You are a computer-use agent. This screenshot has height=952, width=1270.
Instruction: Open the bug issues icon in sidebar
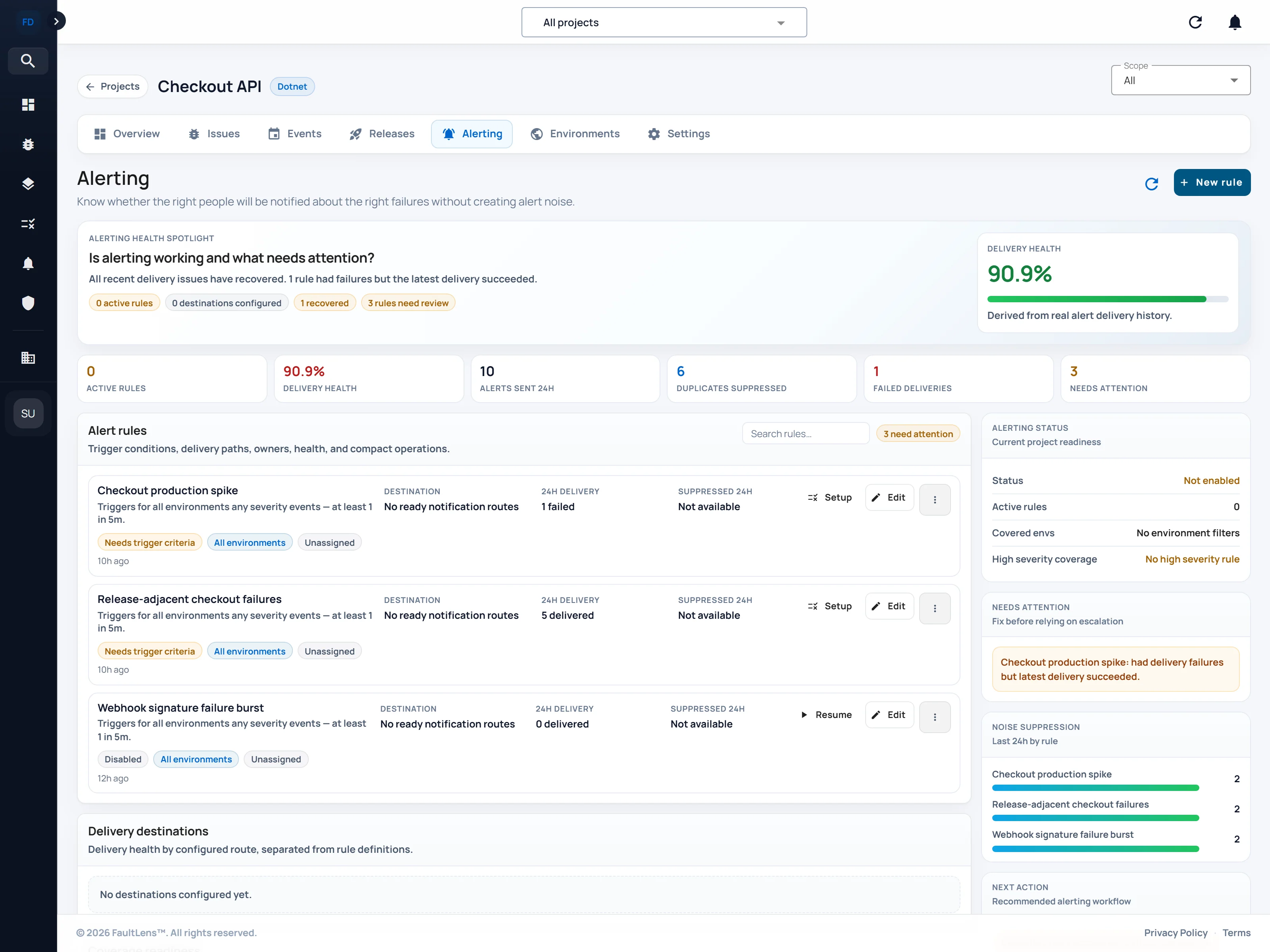tap(27, 144)
